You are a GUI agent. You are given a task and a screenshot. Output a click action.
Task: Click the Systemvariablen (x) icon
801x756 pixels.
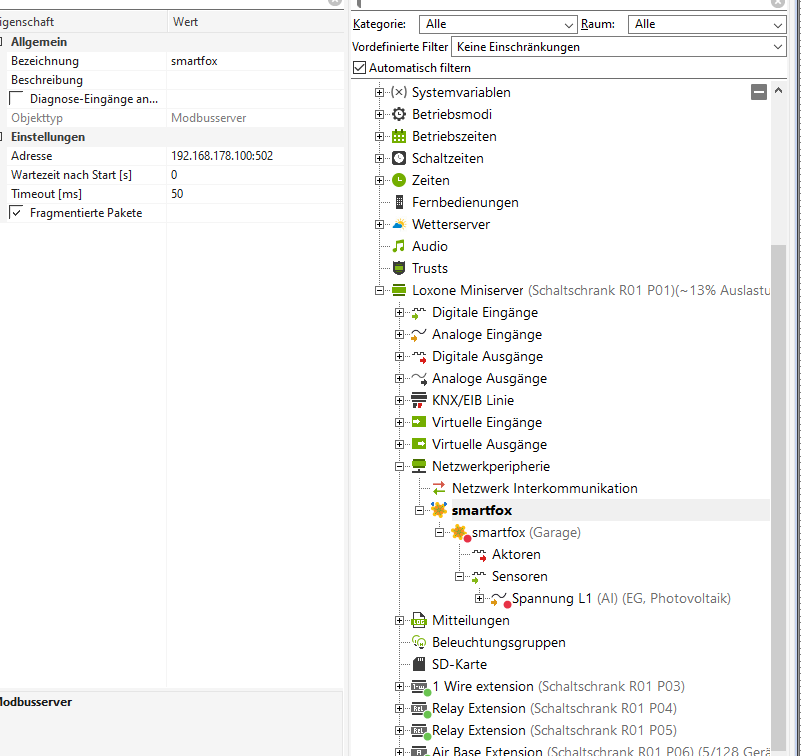pos(399,92)
